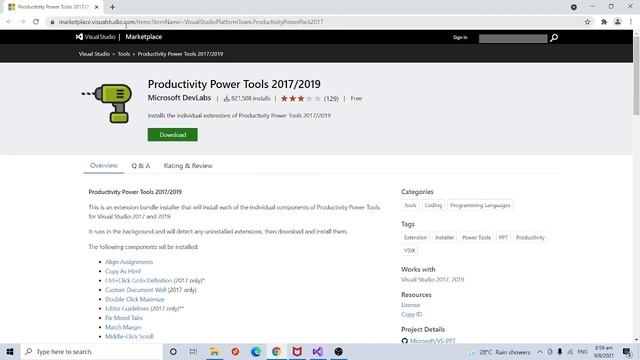This screenshot has height=360, width=640.
Task: Open Visual Studio from the taskbar
Action: click(318, 351)
